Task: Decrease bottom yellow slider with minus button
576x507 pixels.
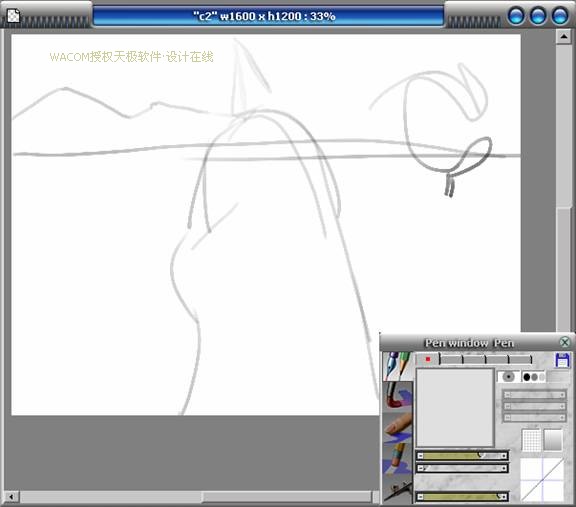Action: tap(421, 497)
